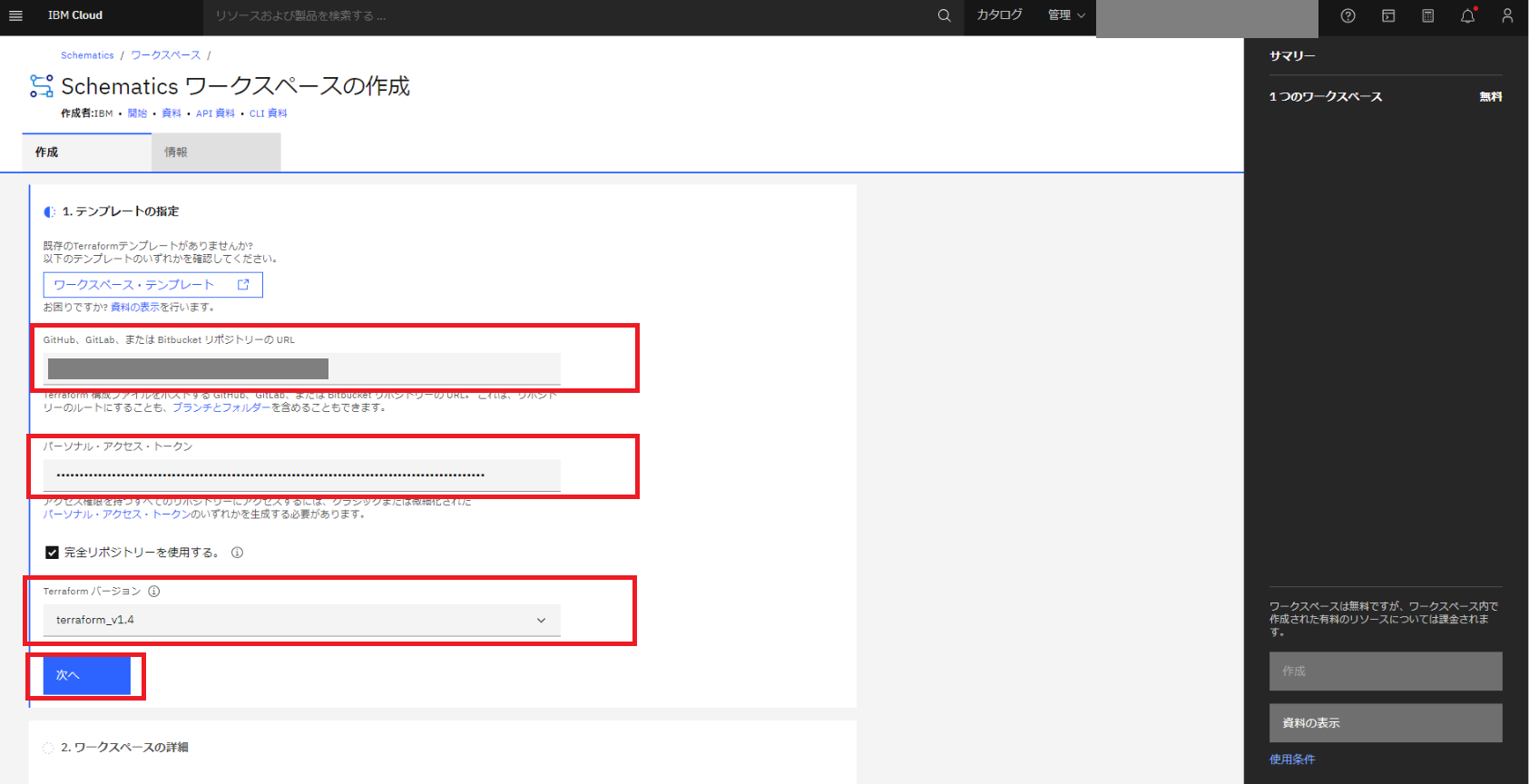This screenshot has width=1529, height=784.
Task: Open the カタログ menu item
Action: (x=999, y=15)
